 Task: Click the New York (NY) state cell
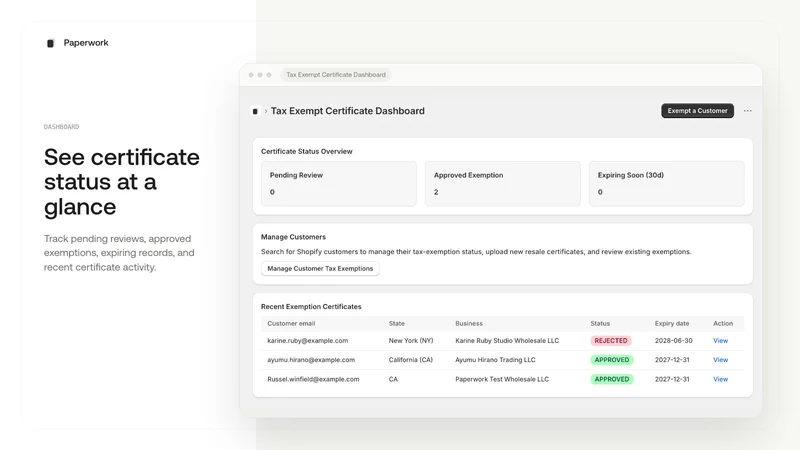pyautogui.click(x=411, y=341)
